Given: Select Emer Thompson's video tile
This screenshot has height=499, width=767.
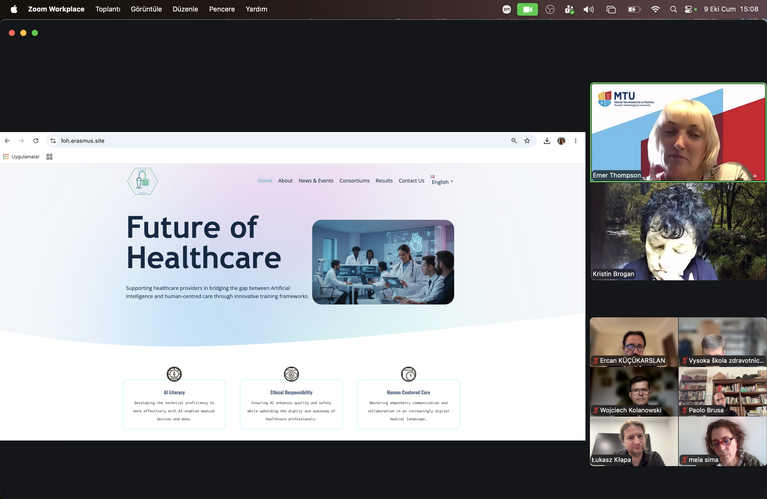Looking at the screenshot, I should tap(678, 133).
